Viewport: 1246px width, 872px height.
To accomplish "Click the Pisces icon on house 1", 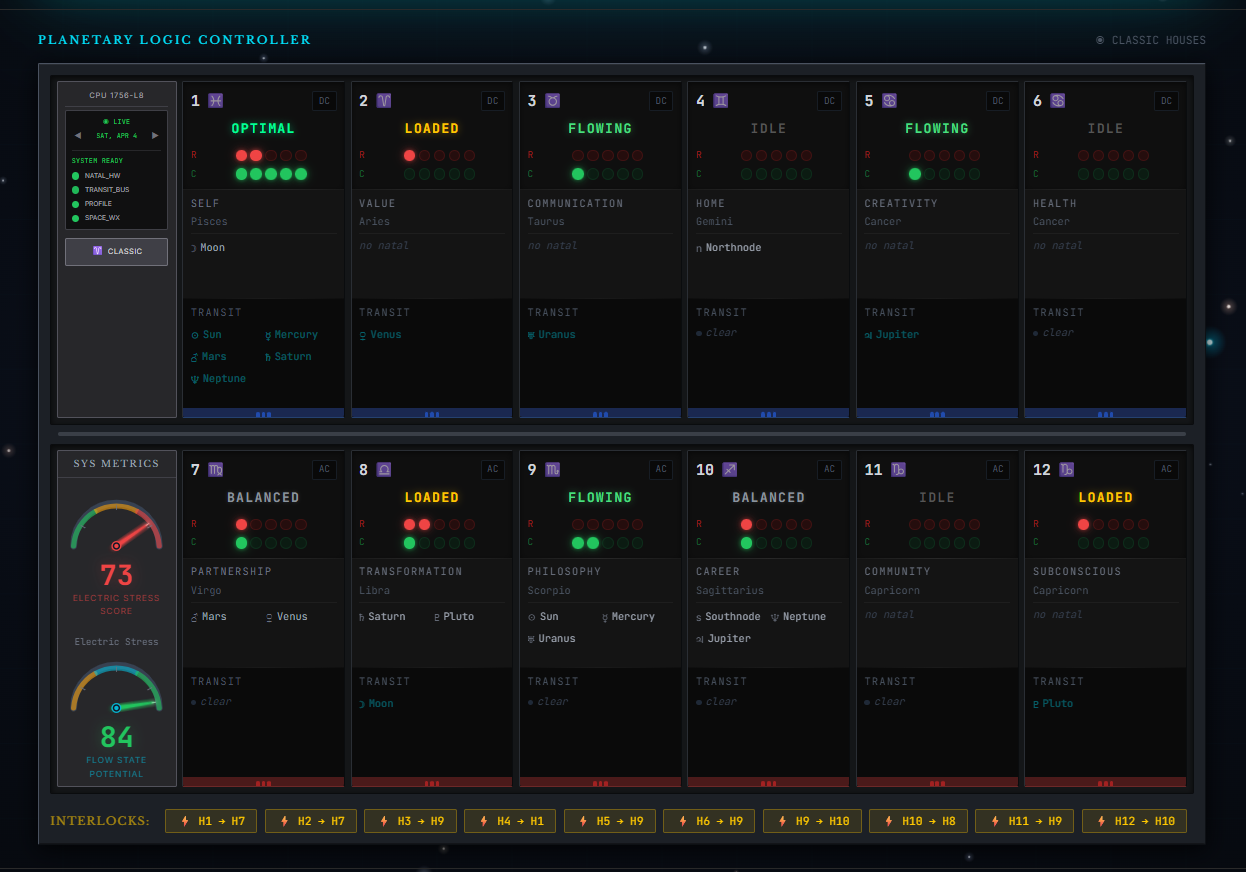I will (x=216, y=101).
